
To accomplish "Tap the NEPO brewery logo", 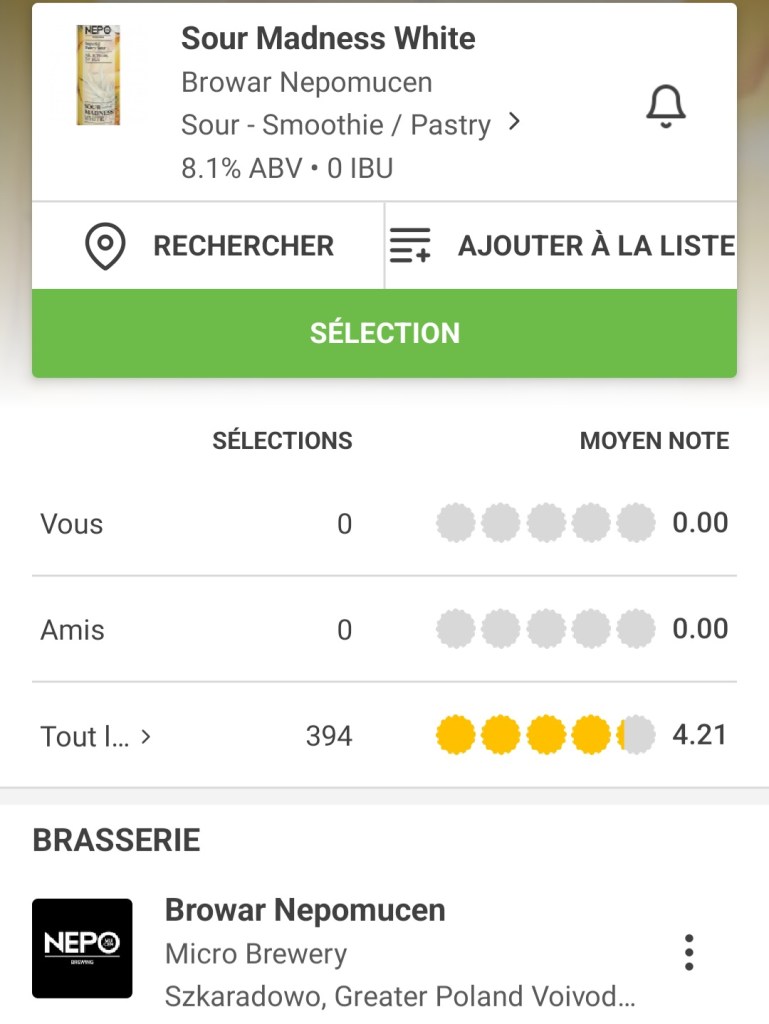I will pos(82,948).
